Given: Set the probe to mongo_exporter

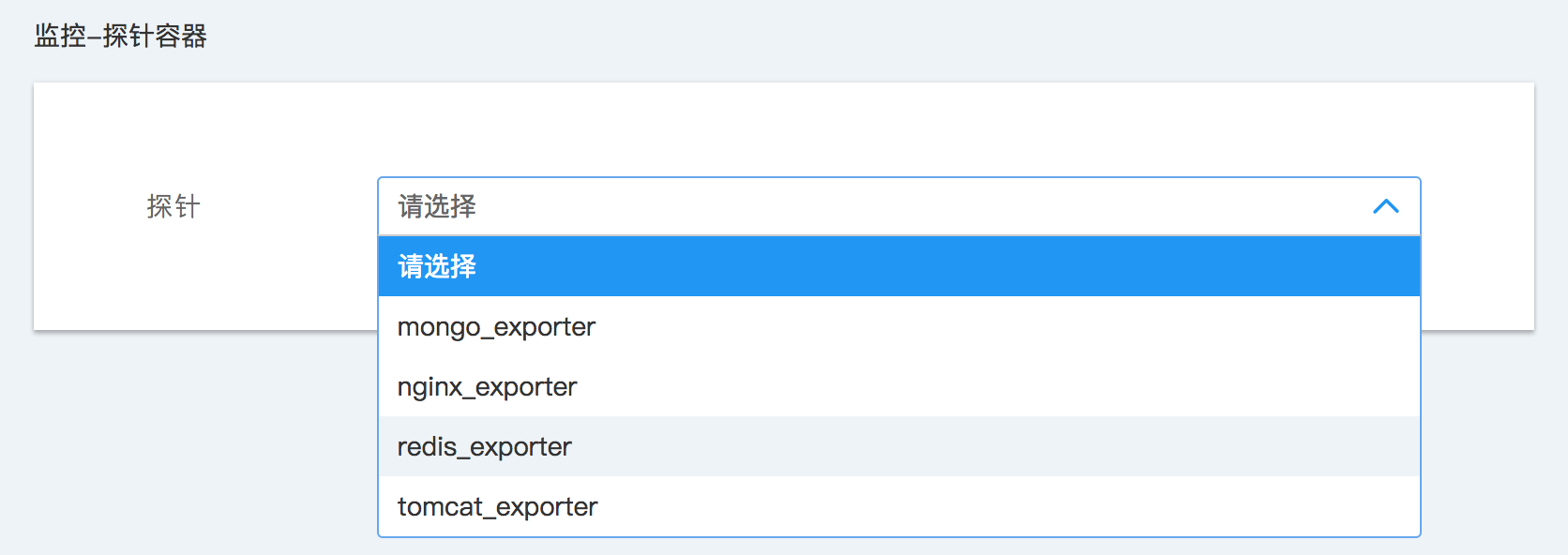Looking at the screenshot, I should click(497, 327).
